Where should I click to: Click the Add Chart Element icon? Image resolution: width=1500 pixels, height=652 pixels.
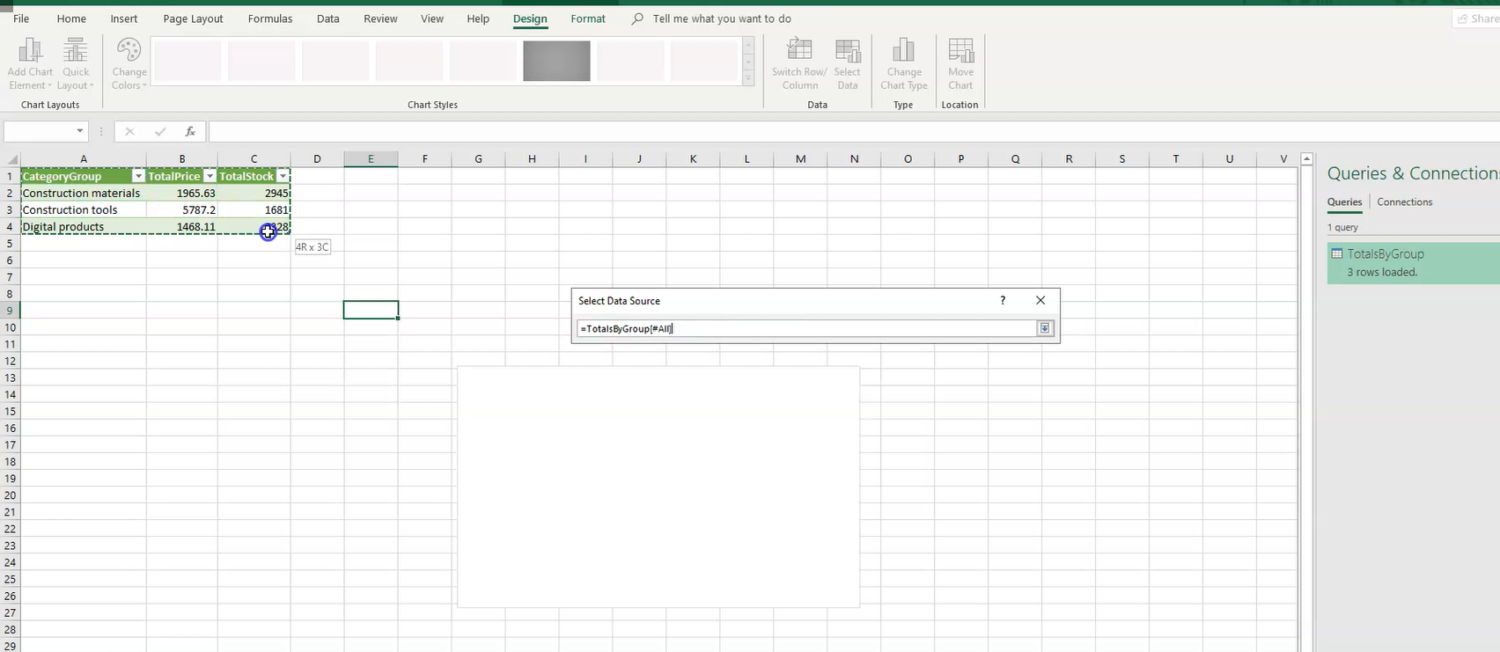(30, 52)
